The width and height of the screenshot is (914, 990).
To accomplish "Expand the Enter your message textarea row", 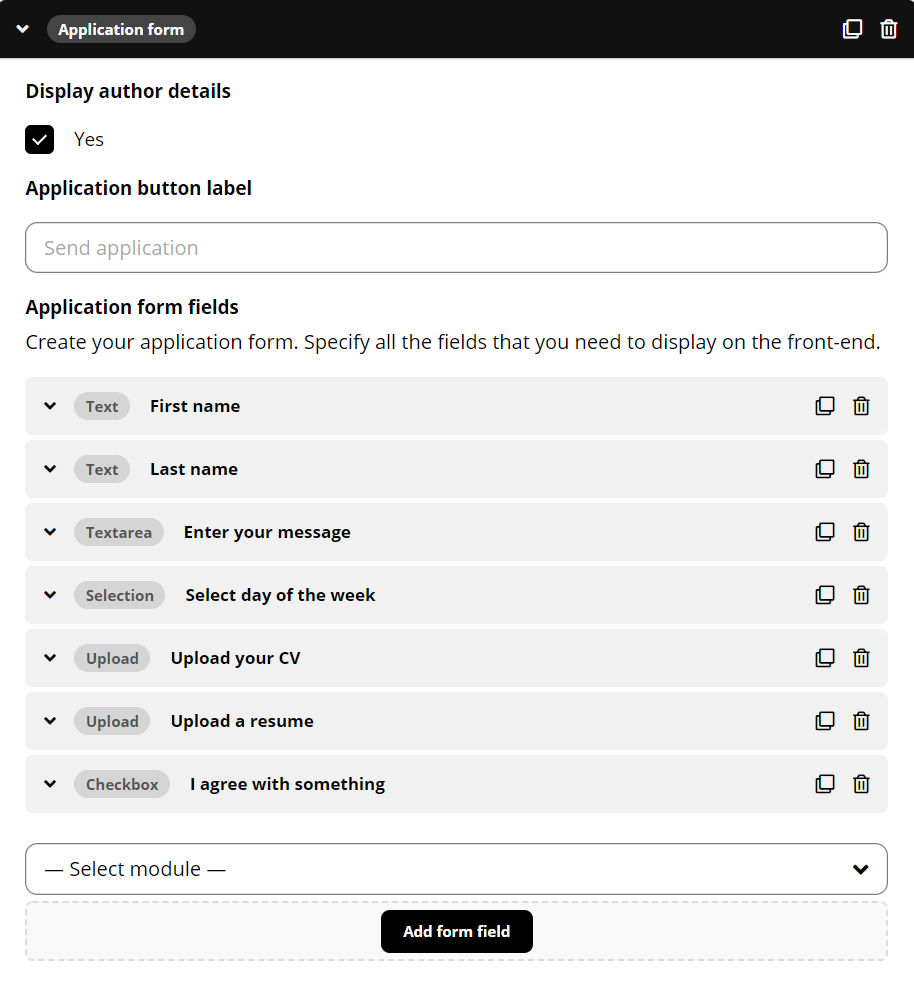I will click(50, 532).
